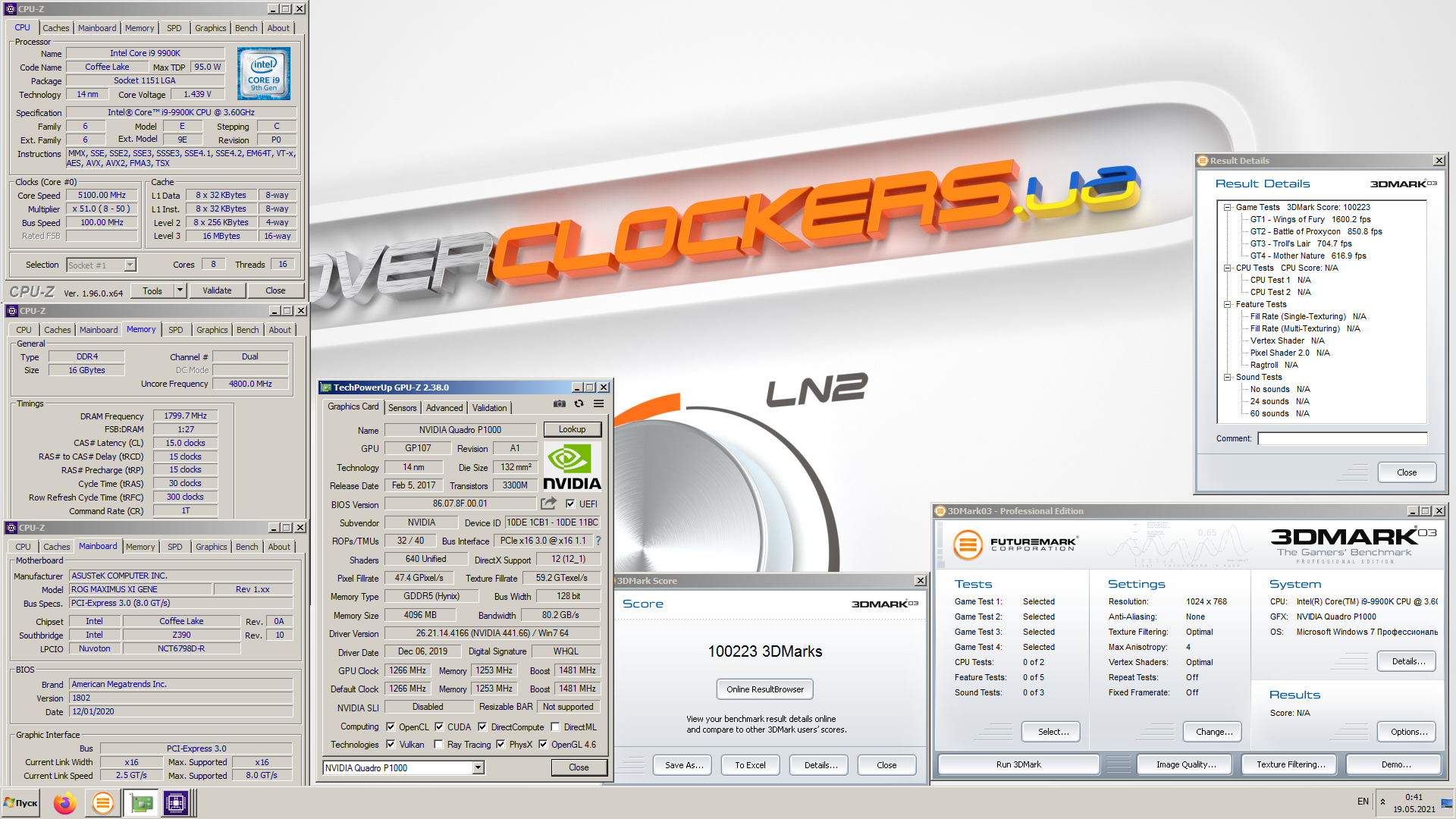The height and width of the screenshot is (819, 1456).
Task: Click the NVIDIA logo in GPU-Z
Action: tap(573, 466)
